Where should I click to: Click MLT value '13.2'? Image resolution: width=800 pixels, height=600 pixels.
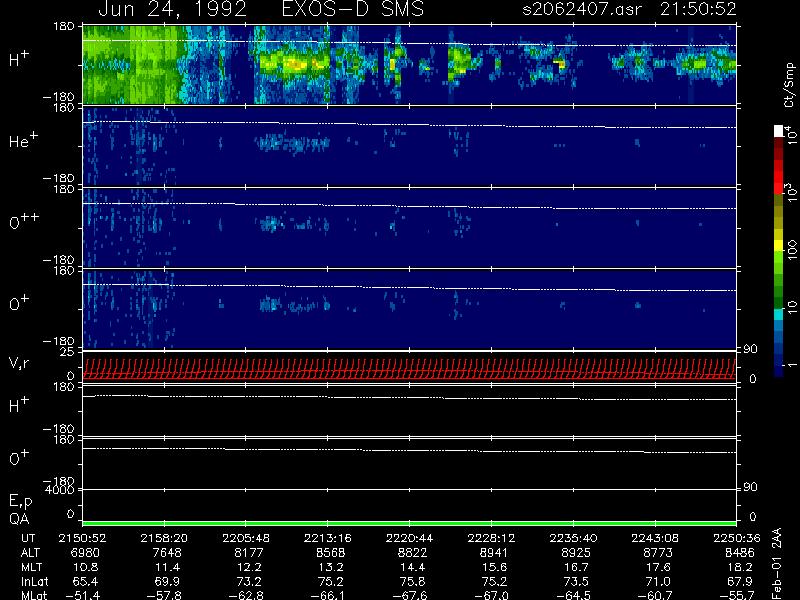point(331,567)
